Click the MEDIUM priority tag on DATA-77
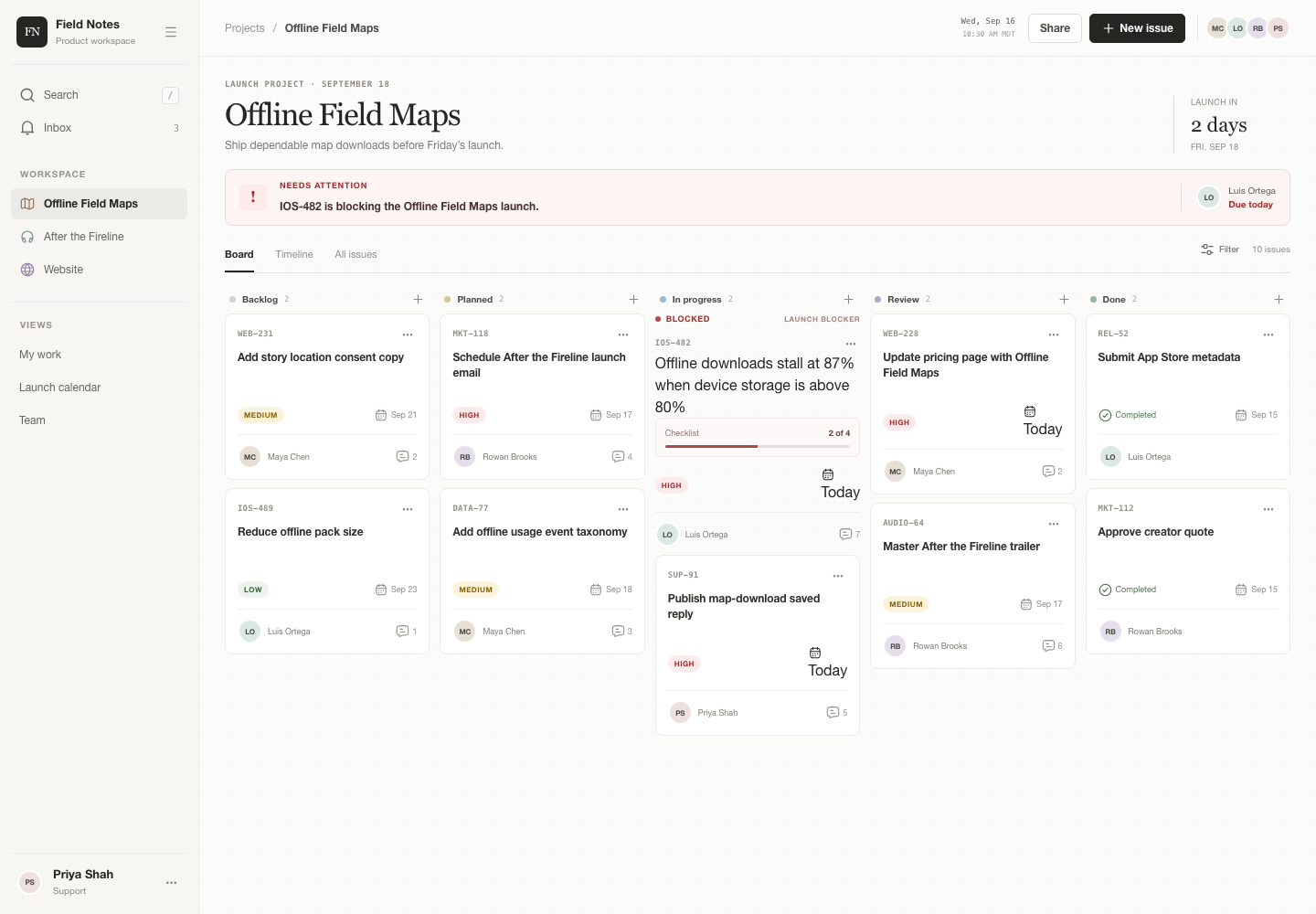Screen dimensions: 1316x914 point(475,590)
